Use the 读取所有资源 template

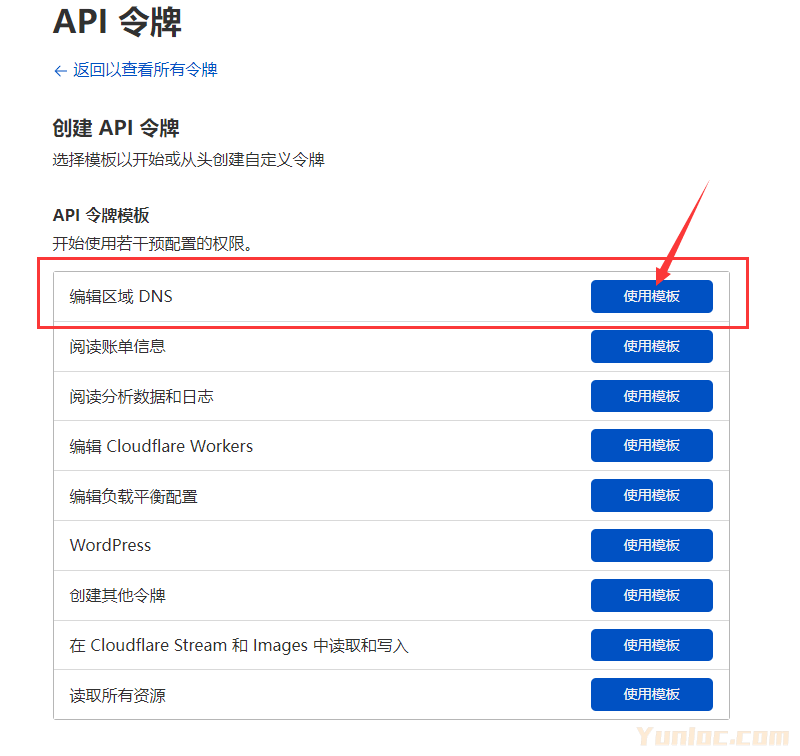(x=651, y=694)
